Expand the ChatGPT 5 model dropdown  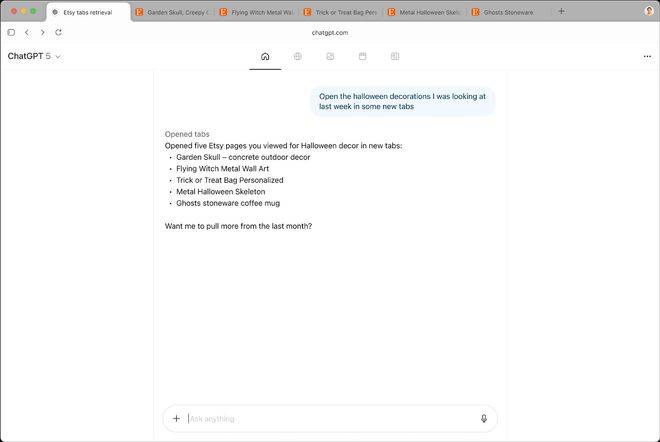[x=34, y=57]
